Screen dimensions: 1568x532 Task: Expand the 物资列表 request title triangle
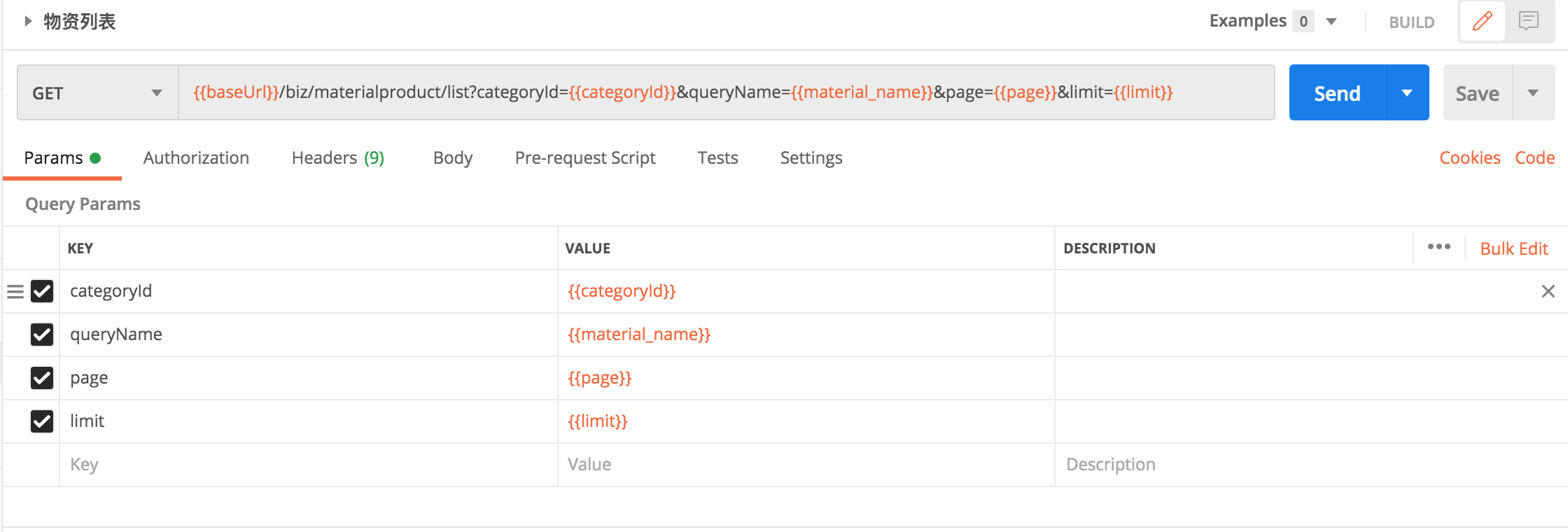pyautogui.click(x=28, y=21)
